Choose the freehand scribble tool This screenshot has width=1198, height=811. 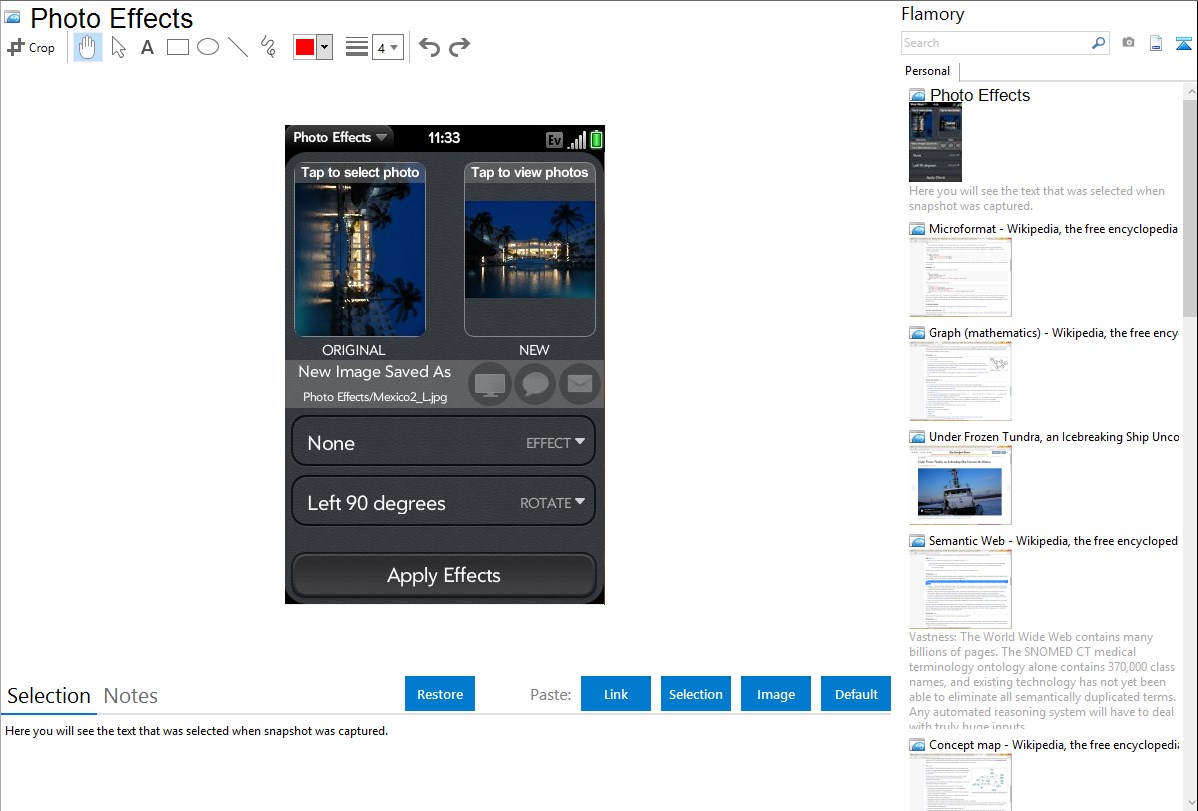[x=268, y=47]
